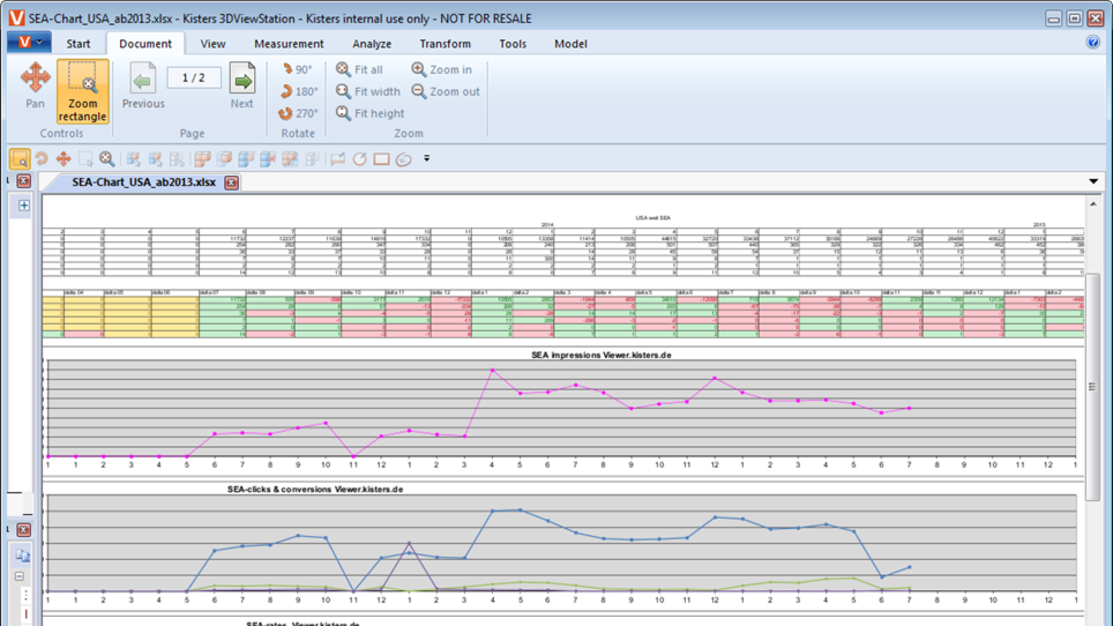Click the text note markup icon
Viewport: 1113px width, 626px height.
pyautogui.click(x=338, y=159)
